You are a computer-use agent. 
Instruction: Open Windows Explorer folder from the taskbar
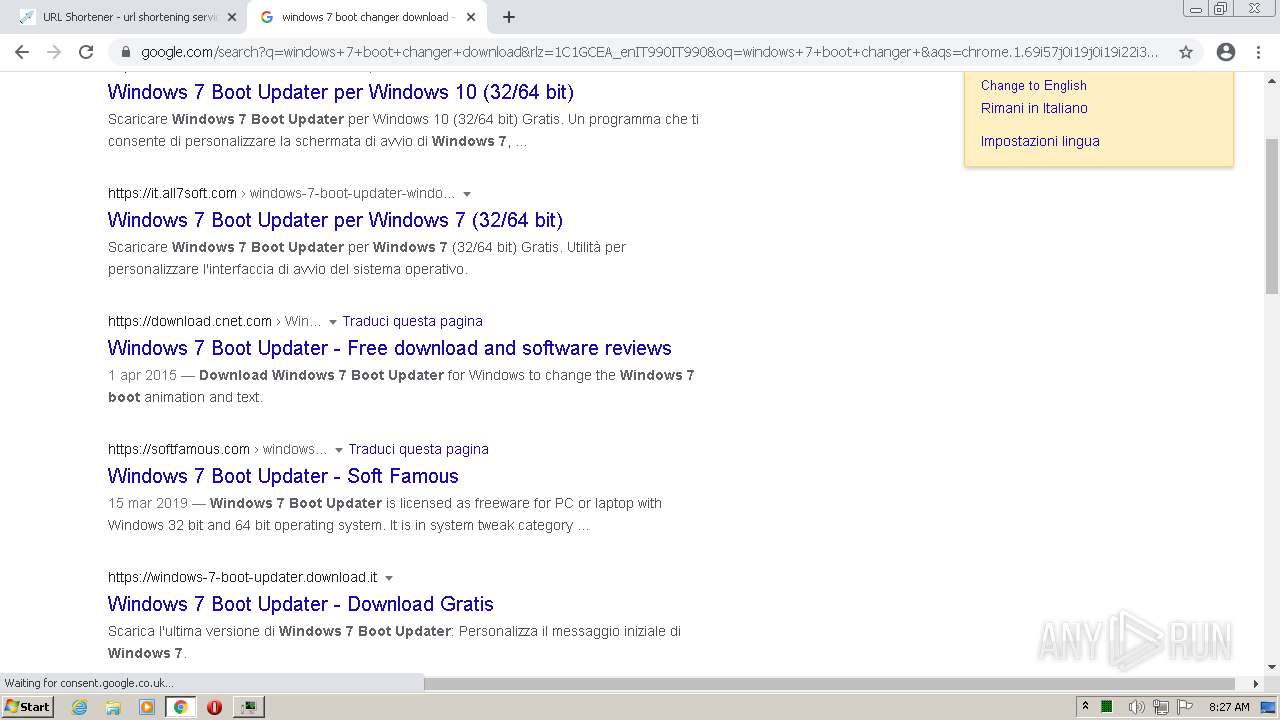coord(113,707)
